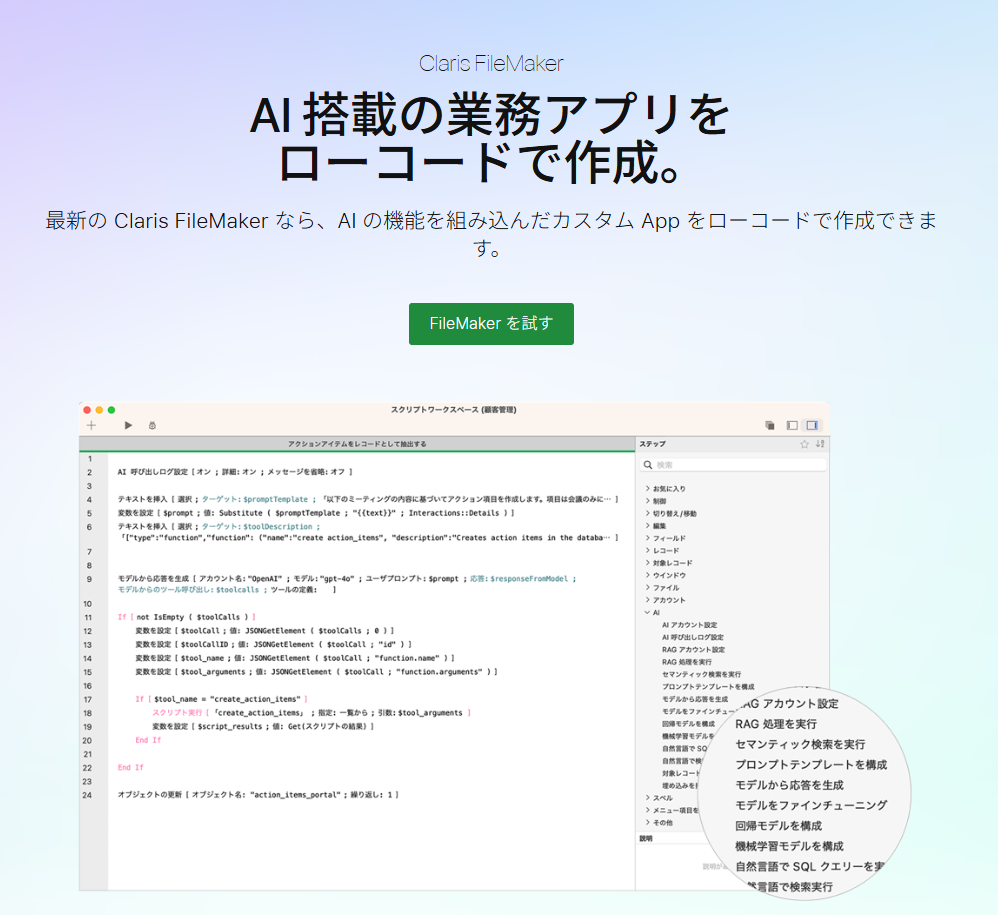Click the yellow minimize window button
The height and width of the screenshot is (915, 998).
tap(99, 410)
